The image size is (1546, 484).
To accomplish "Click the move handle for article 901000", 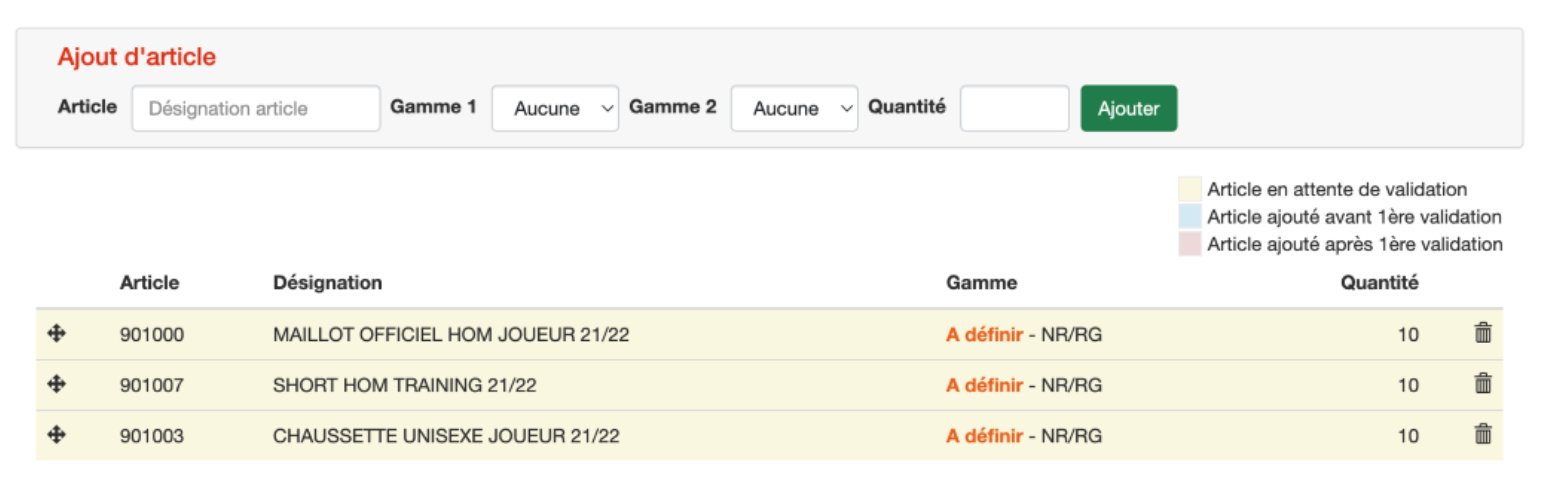I will click(57, 334).
